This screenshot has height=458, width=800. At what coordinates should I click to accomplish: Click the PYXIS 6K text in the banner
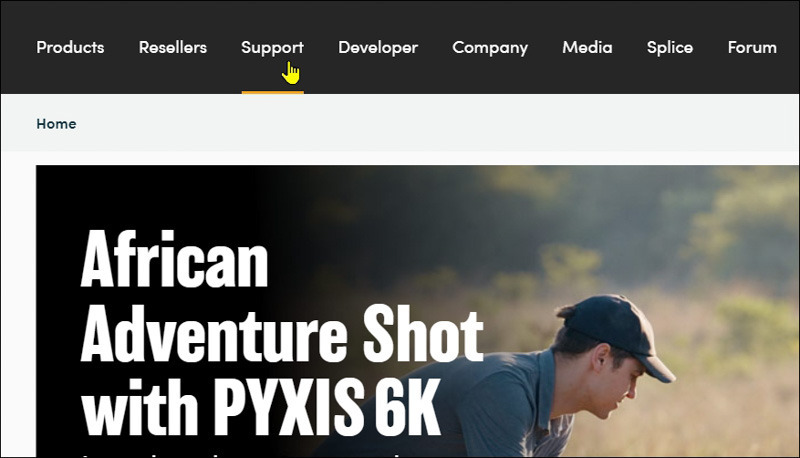pos(327,406)
